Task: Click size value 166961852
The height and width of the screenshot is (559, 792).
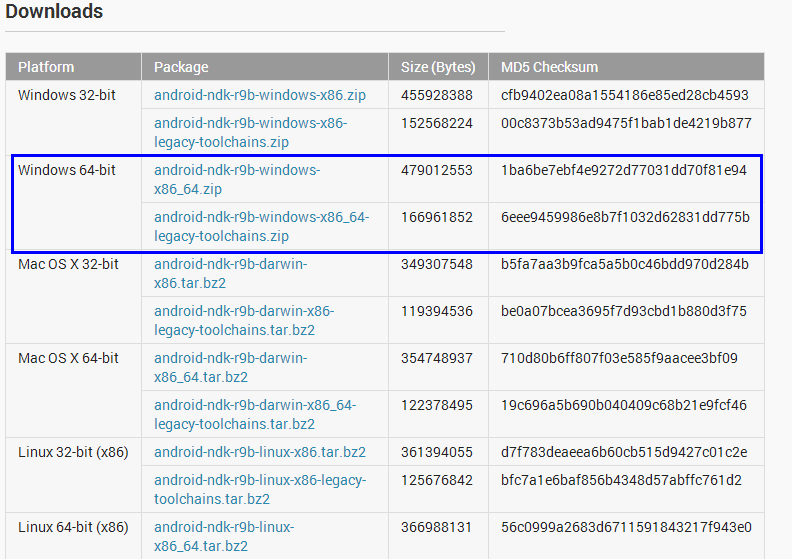Action: click(x=437, y=217)
